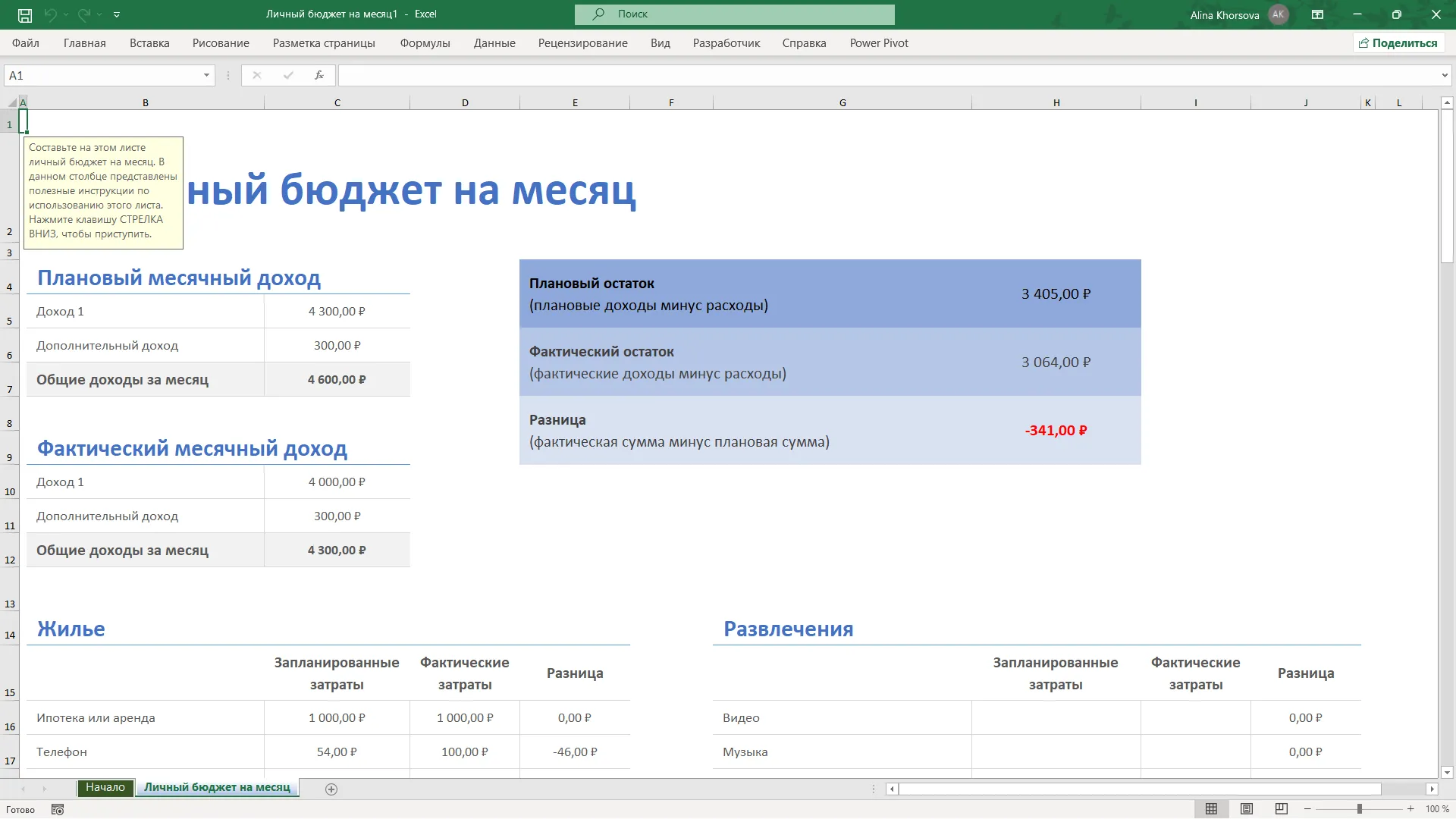Click the -341,00 ₽ difference value
Screen dimensions: 1456x819
tap(1056, 431)
